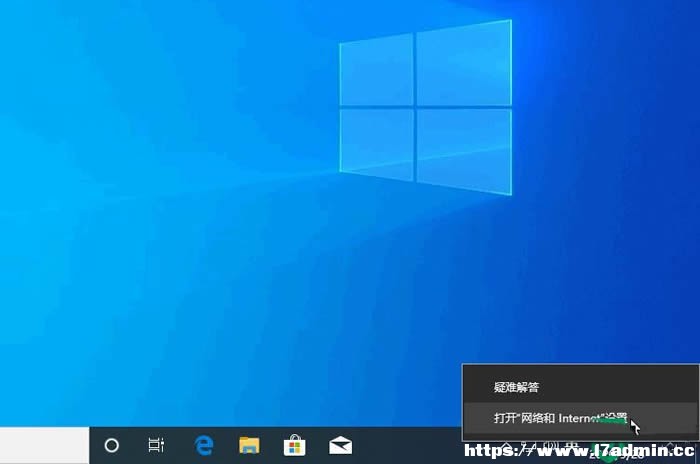Open Cortana circle icon on taskbar
The height and width of the screenshot is (464, 700).
pyautogui.click(x=112, y=445)
